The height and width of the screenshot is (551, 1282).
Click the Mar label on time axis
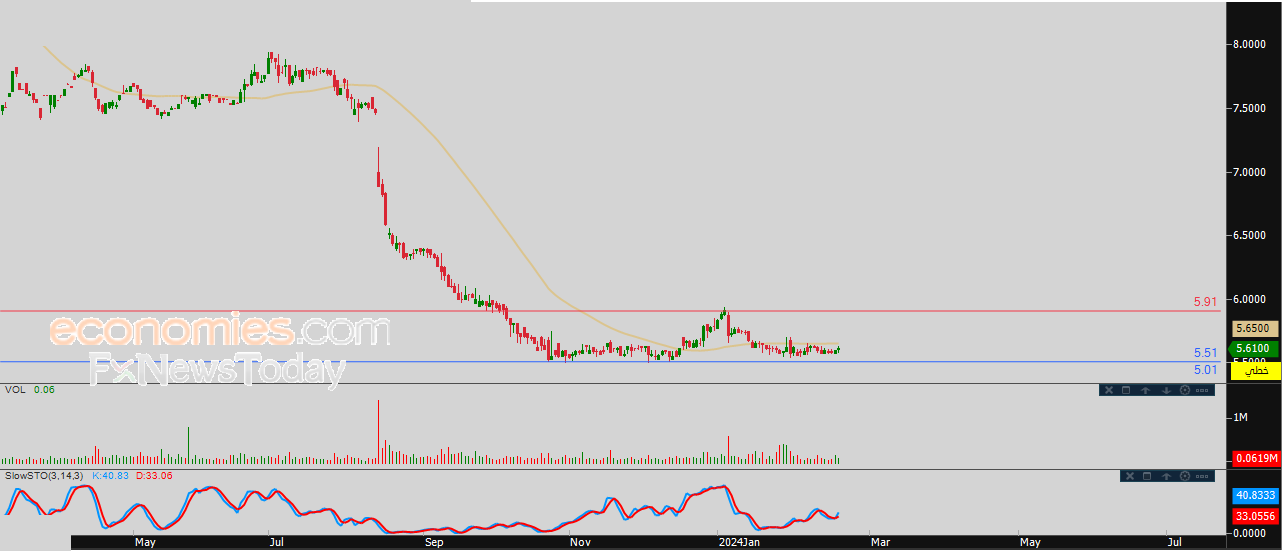click(881, 543)
